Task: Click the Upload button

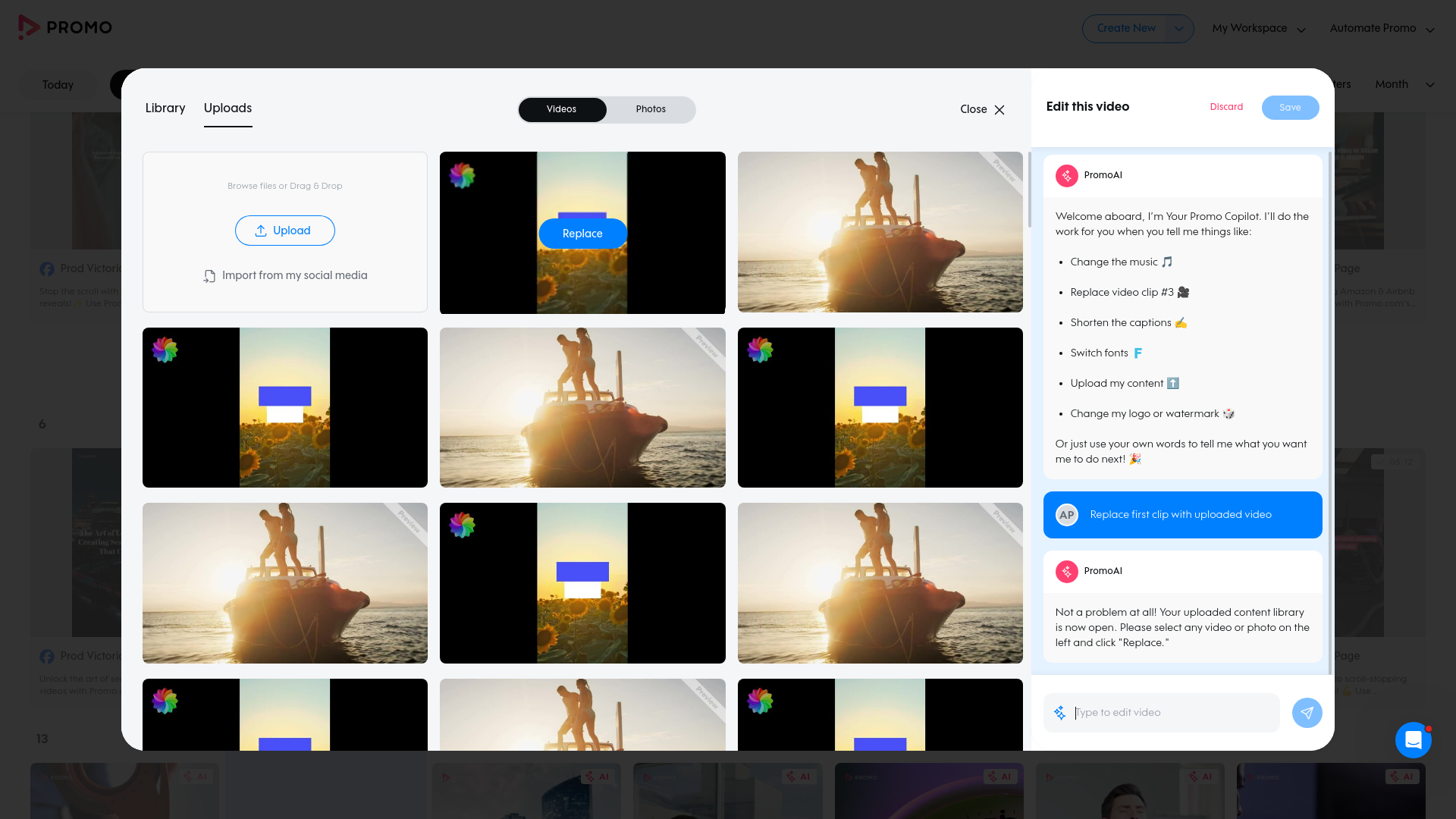Action: pos(284,231)
